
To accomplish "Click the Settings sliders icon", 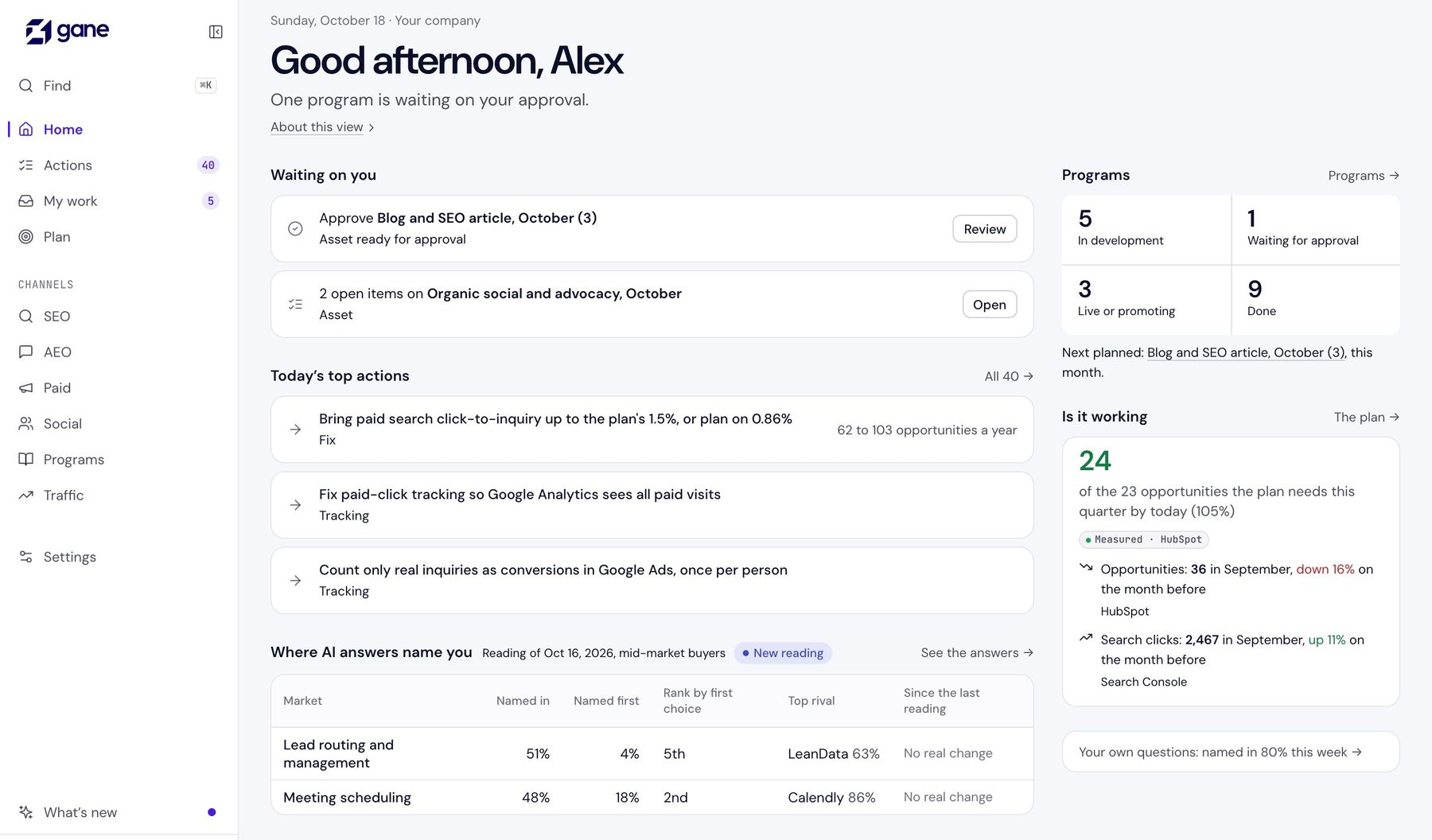I will tap(26, 557).
